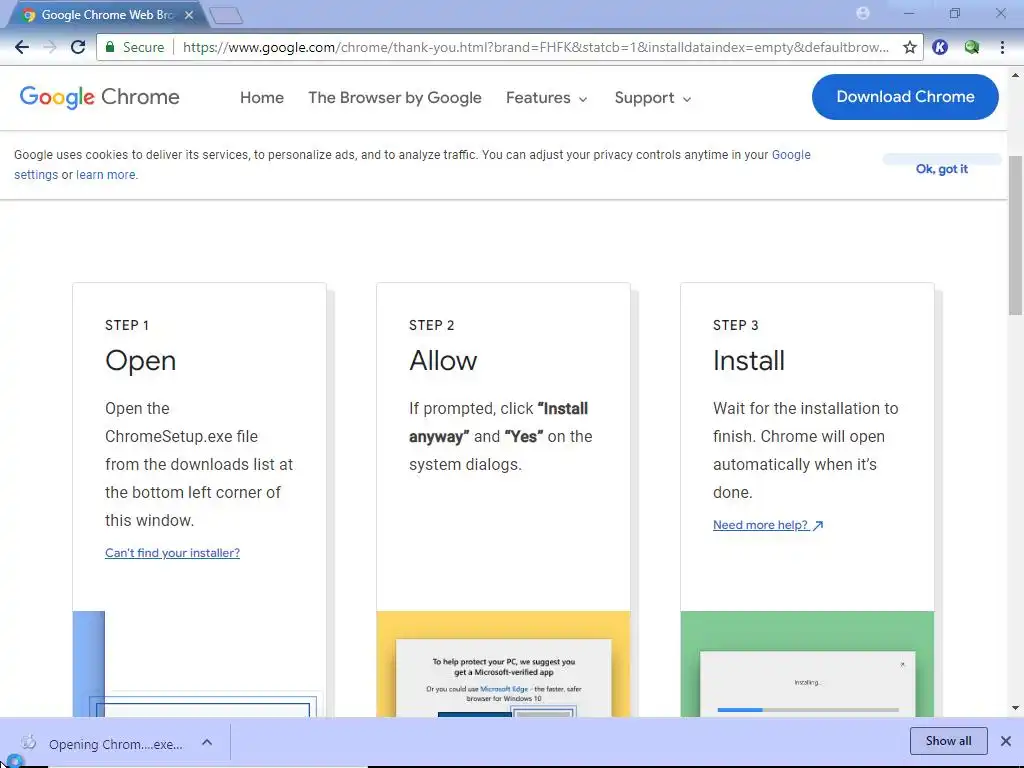Click the browser forward arrow
The height and width of the screenshot is (768, 1024).
(50, 47)
